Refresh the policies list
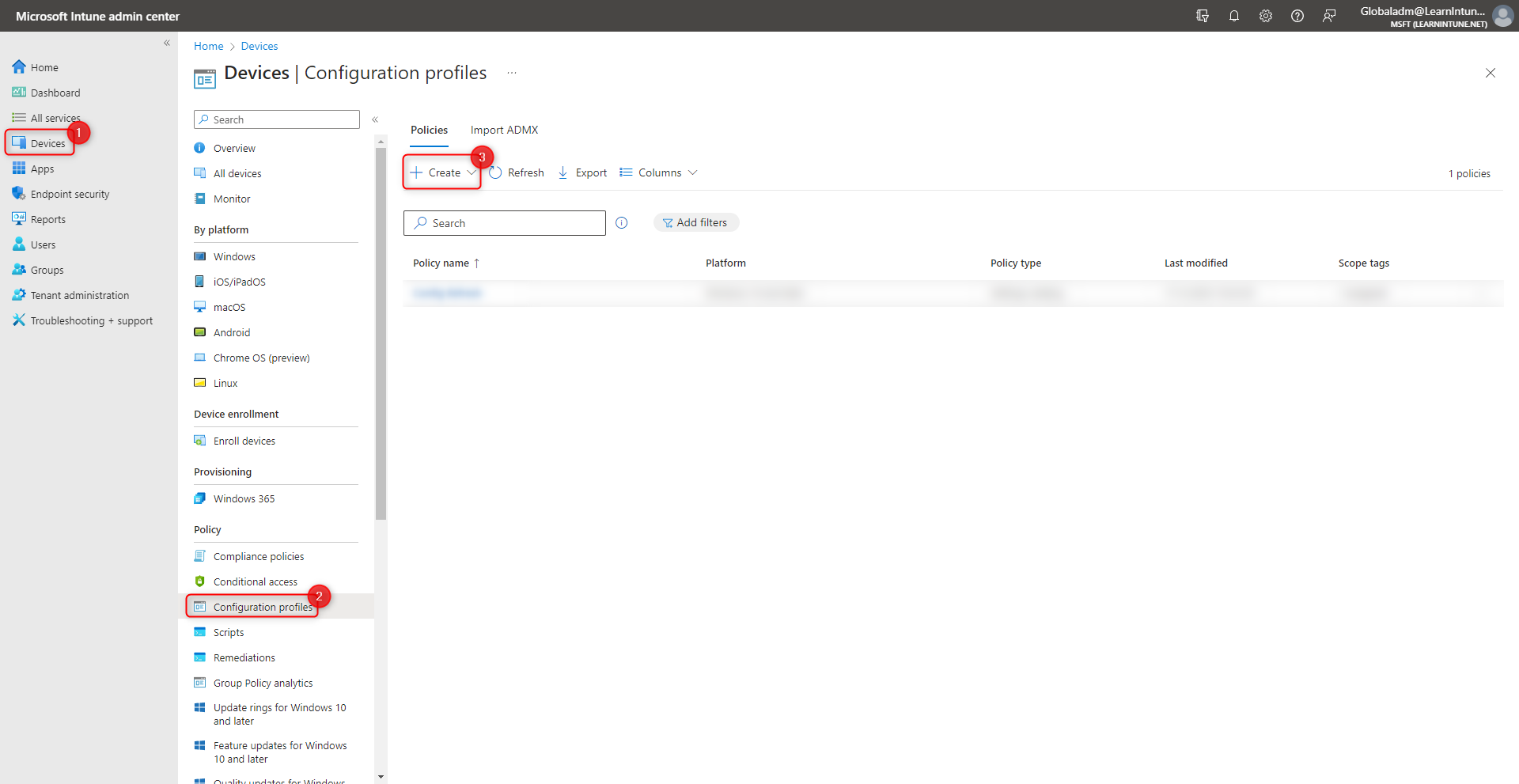 coord(517,172)
